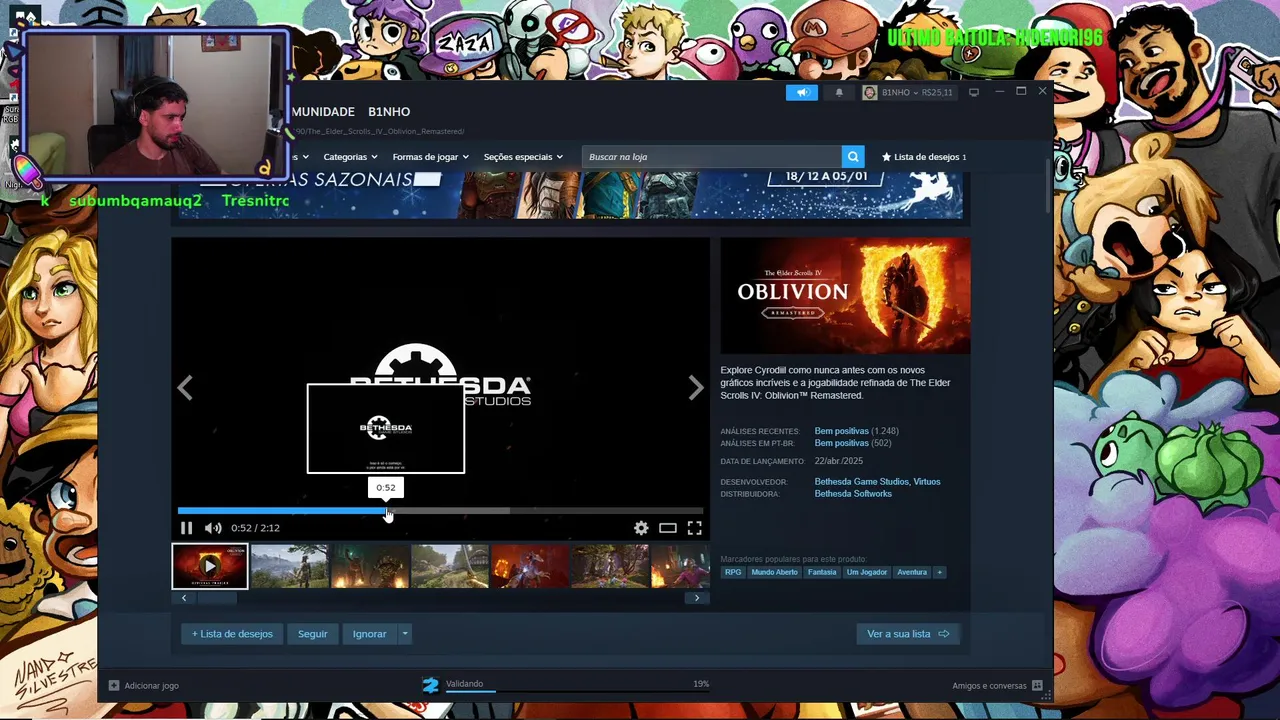Select the fiery armored knight thumbnail
Viewport: 1280px width, 720px height.
pos(370,566)
